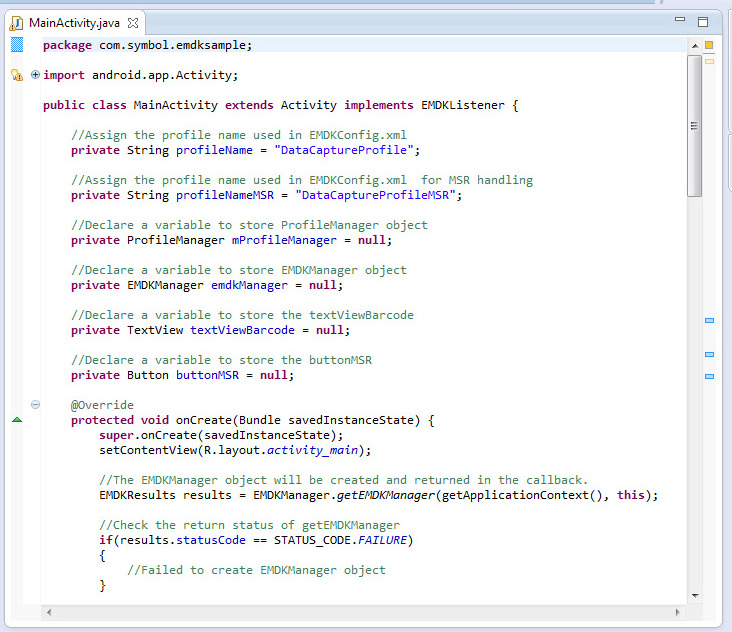Click the horizontal scrollbar left arrow

point(48,610)
